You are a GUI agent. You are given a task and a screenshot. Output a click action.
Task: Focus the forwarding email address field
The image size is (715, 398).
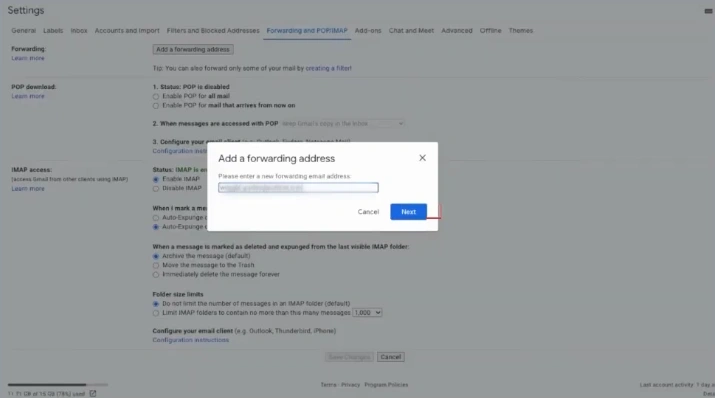click(298, 187)
